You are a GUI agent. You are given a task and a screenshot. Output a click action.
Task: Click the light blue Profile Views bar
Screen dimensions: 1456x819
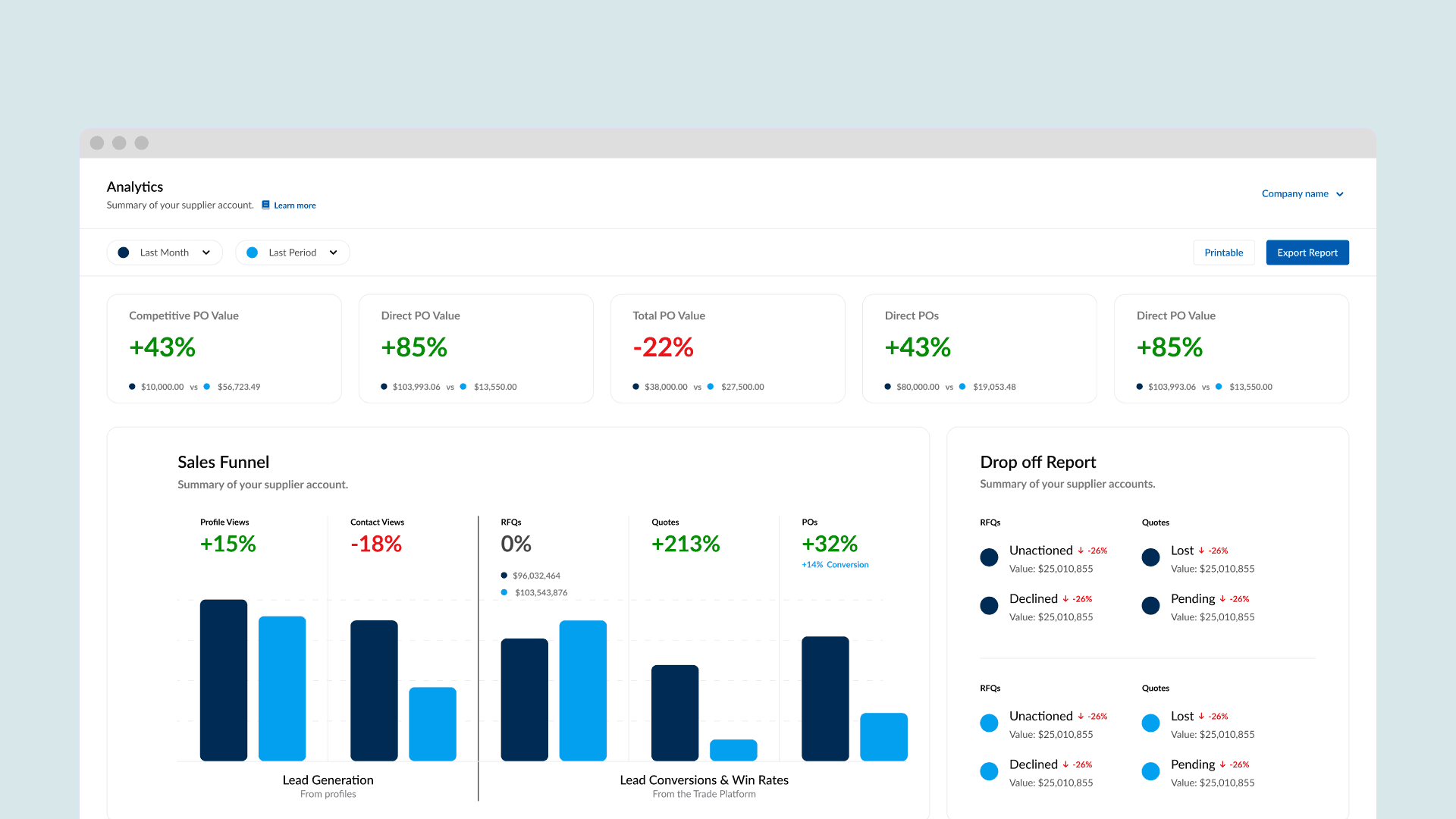pos(282,689)
